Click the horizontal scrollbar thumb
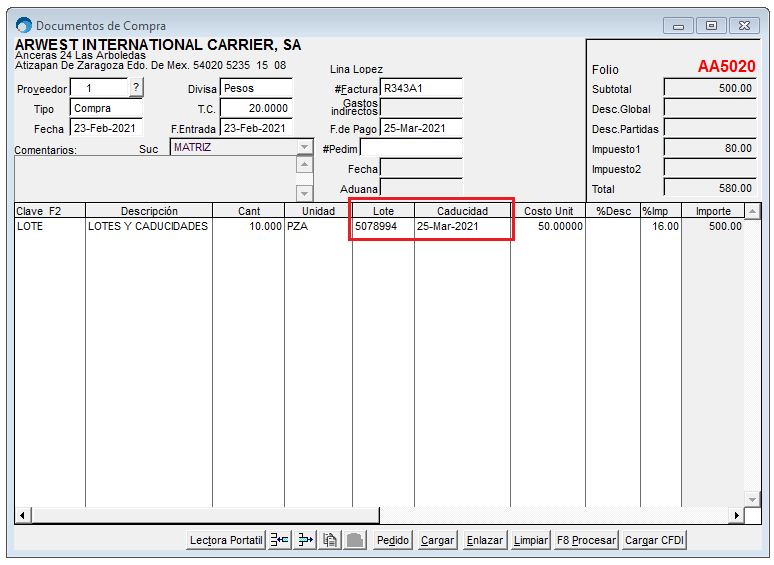 pos(204,515)
